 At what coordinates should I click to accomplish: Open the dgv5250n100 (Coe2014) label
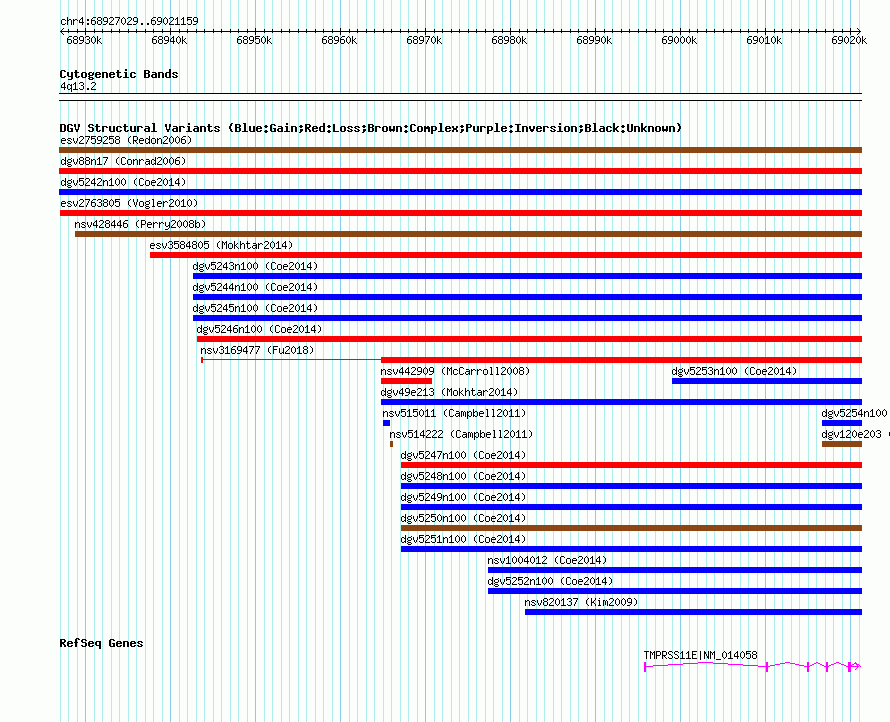(463, 518)
